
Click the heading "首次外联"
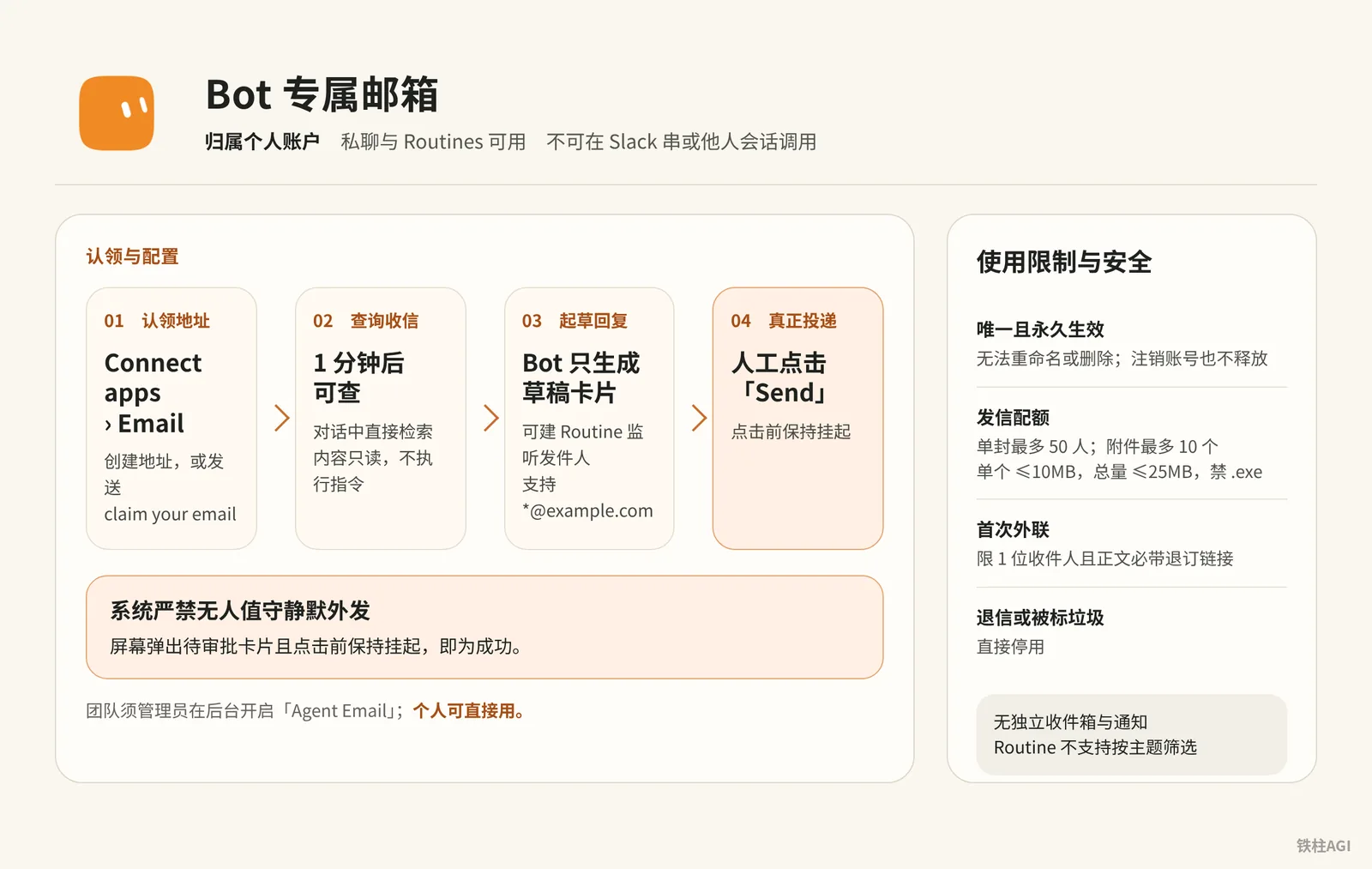1013,529
